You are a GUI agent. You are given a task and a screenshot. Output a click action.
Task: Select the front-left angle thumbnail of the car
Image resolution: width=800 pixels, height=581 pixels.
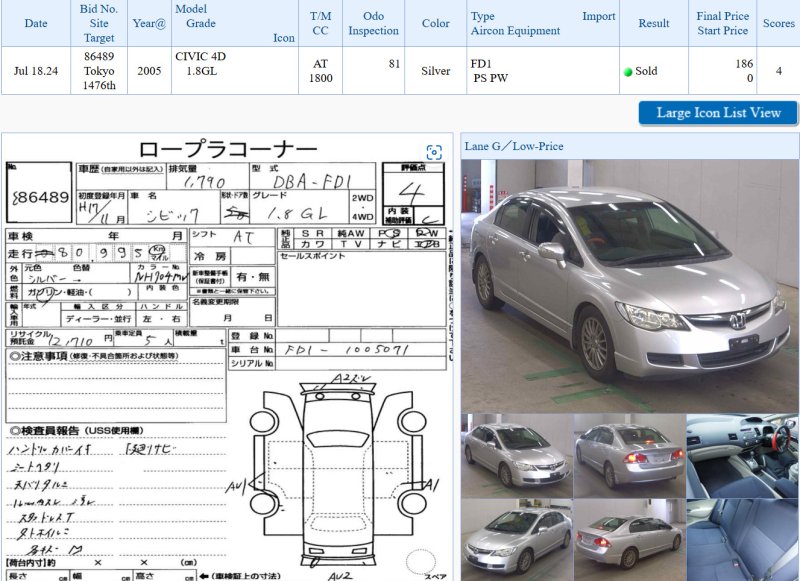[x=515, y=456]
